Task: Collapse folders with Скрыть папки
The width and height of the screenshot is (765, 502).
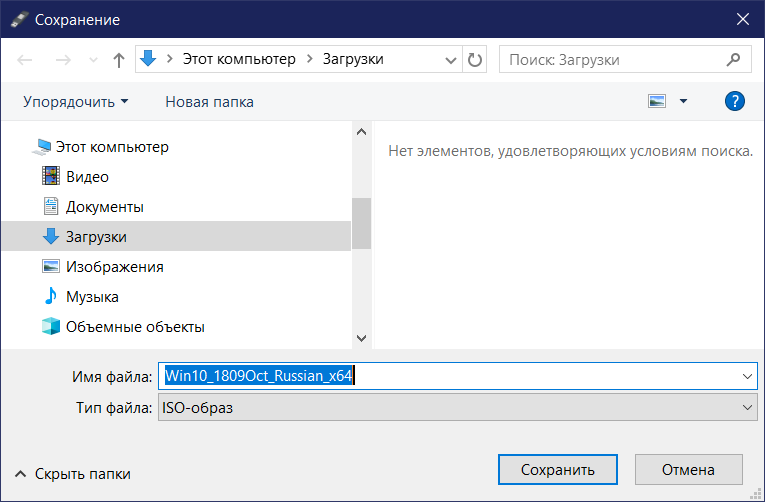Action: [x=73, y=474]
